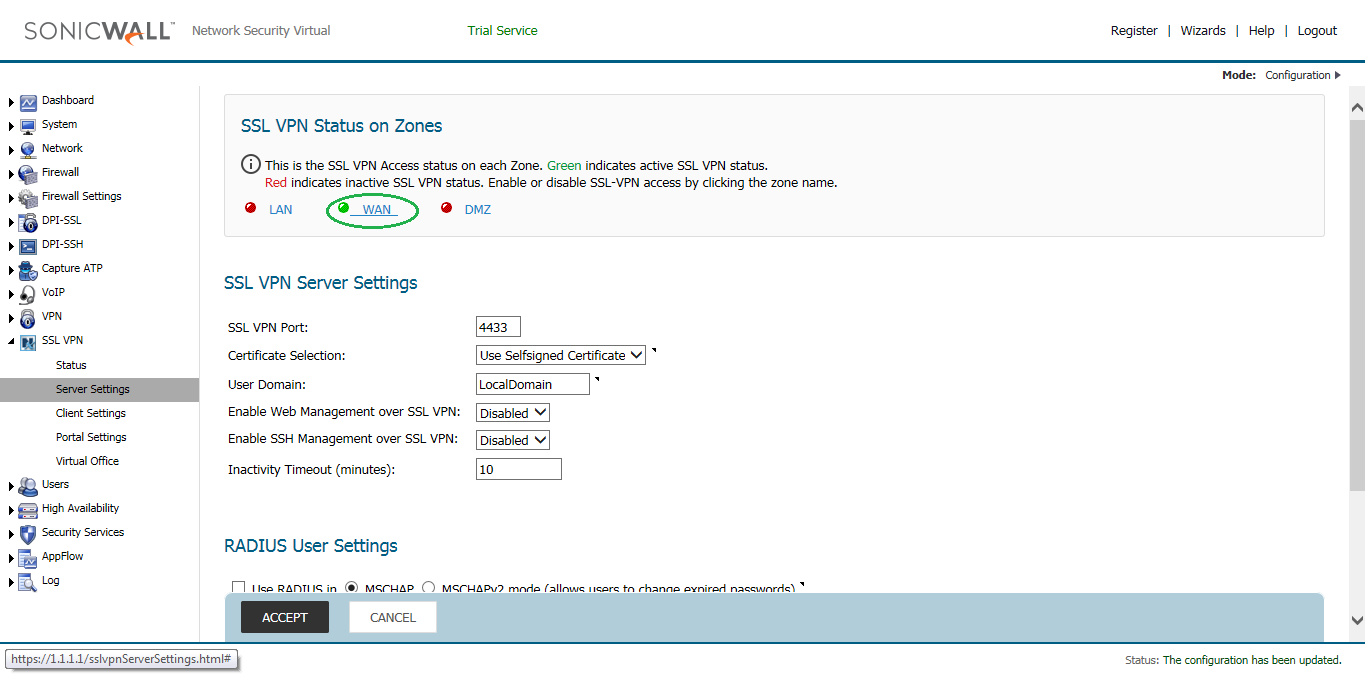The image size is (1365, 674).
Task: Switch to Client Settings under SSL VPN
Action: click(92, 412)
